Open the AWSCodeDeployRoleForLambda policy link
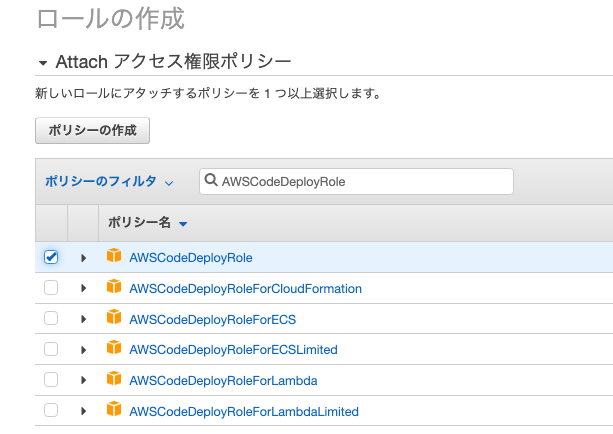613x434 pixels. coord(223,380)
